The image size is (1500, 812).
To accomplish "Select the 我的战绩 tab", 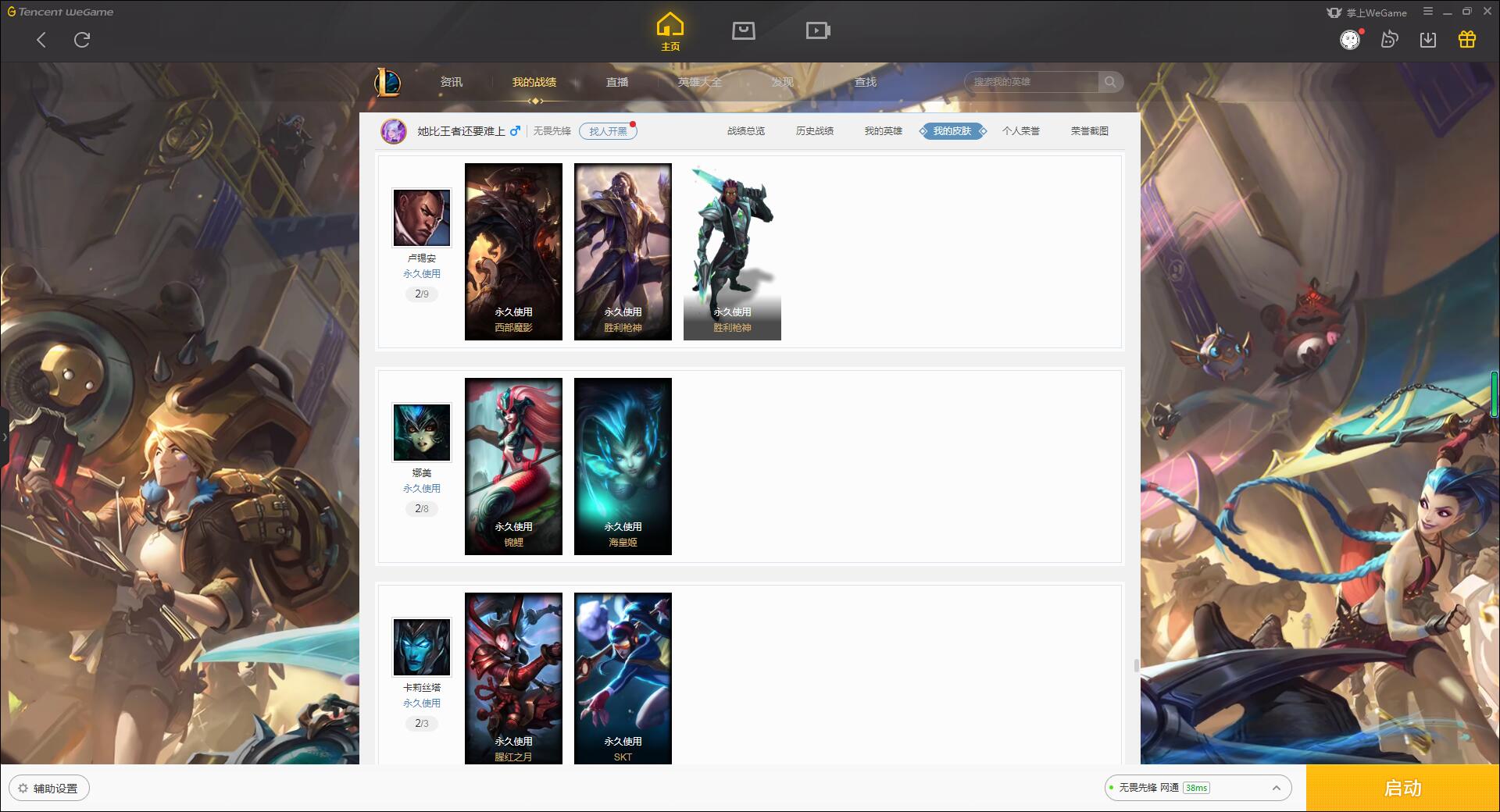I will point(534,82).
